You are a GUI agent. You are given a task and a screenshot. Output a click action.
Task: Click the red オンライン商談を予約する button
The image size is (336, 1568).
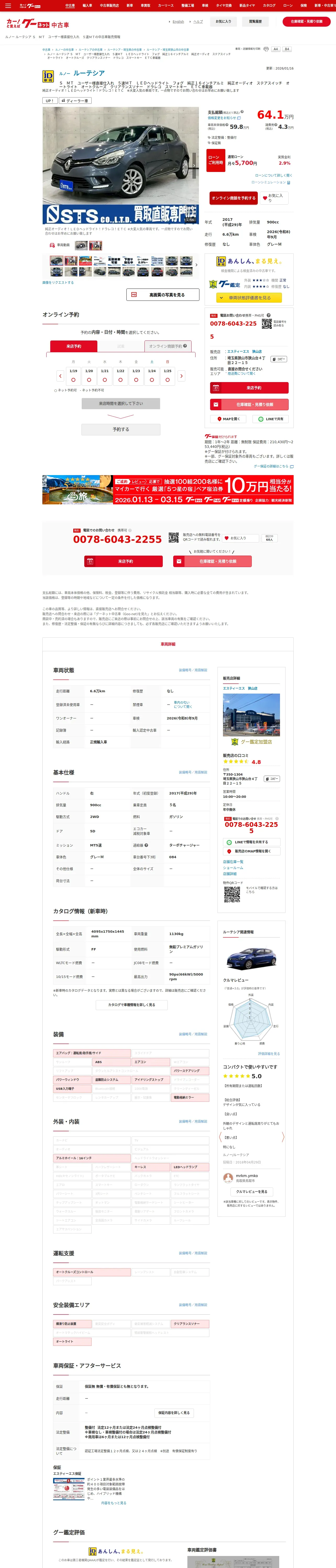[234, 198]
